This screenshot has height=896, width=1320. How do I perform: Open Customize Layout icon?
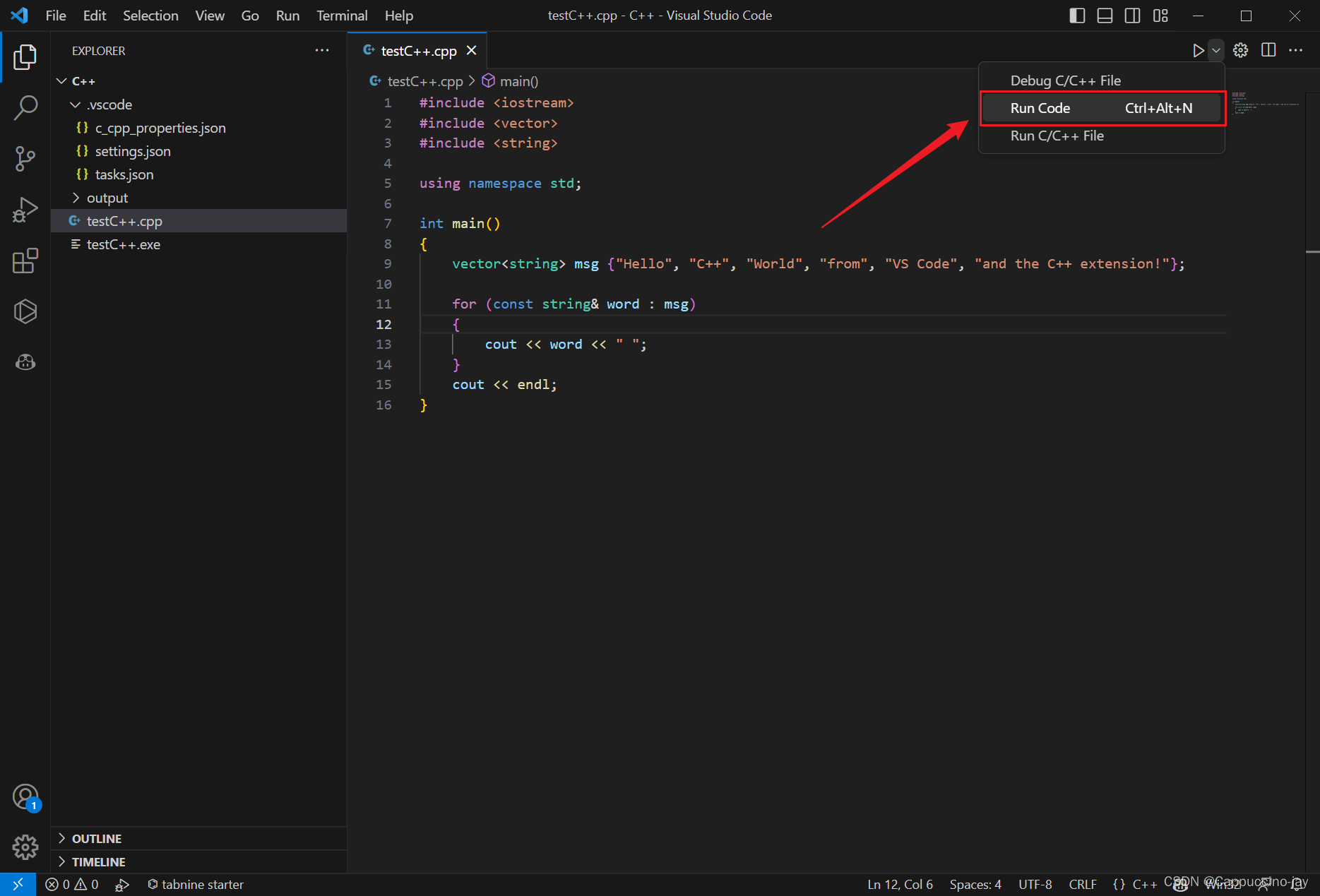click(x=1160, y=16)
